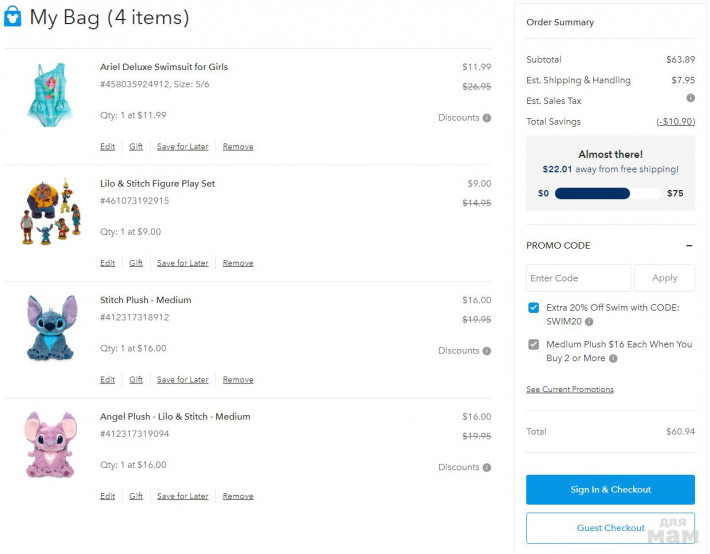Show Discounts info for Angel Plush
The width and height of the screenshot is (710, 554).
point(487,467)
